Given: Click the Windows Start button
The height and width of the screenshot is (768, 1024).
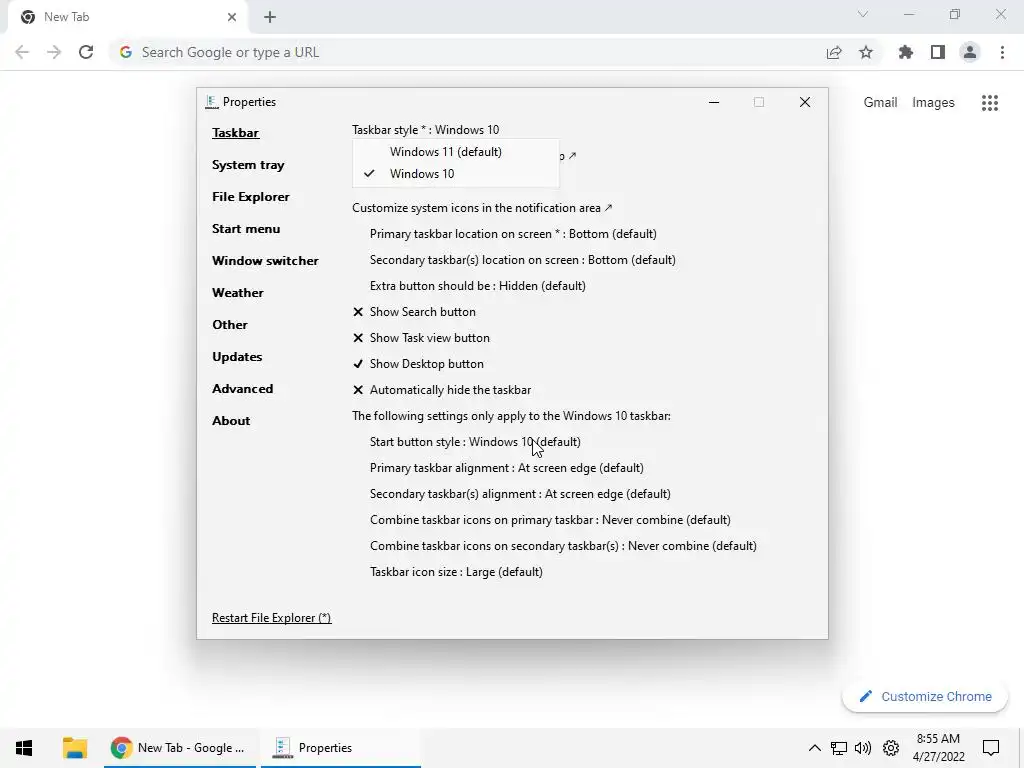Looking at the screenshot, I should coord(24,748).
